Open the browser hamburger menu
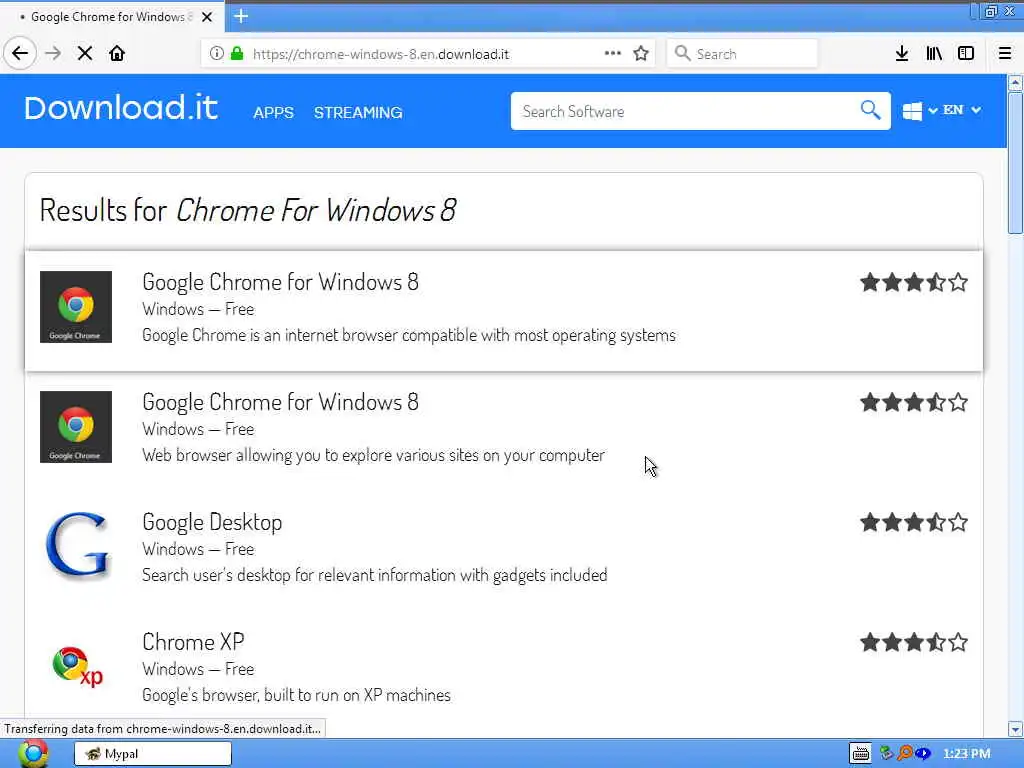Image resolution: width=1024 pixels, height=768 pixels. coord(1005,54)
